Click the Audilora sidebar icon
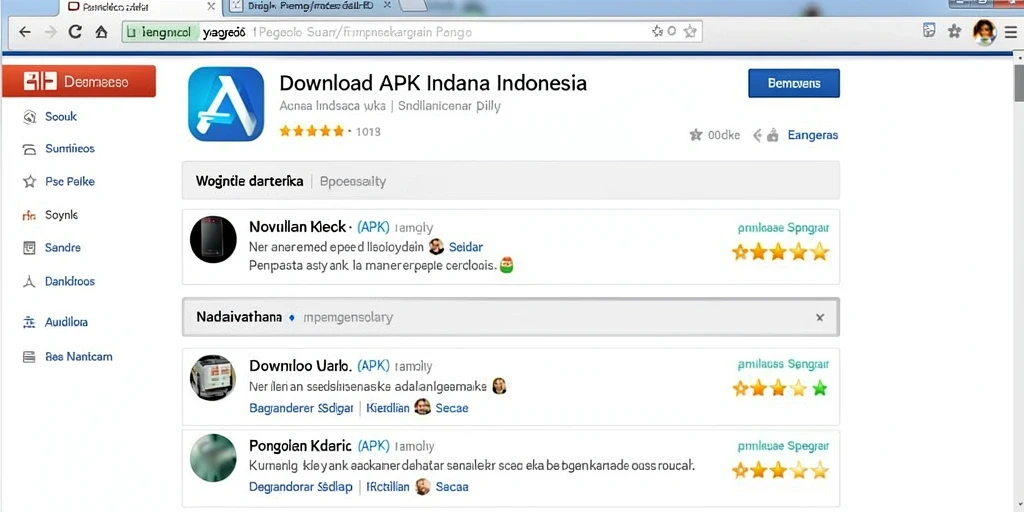The height and width of the screenshot is (512, 1024). coord(29,322)
